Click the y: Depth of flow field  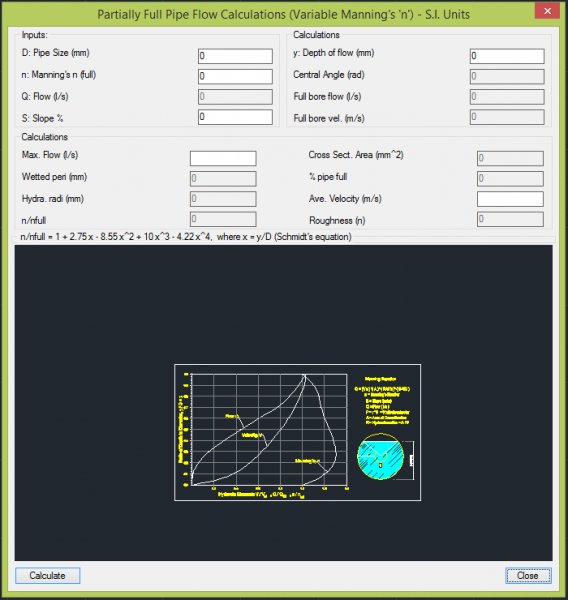(x=507, y=56)
